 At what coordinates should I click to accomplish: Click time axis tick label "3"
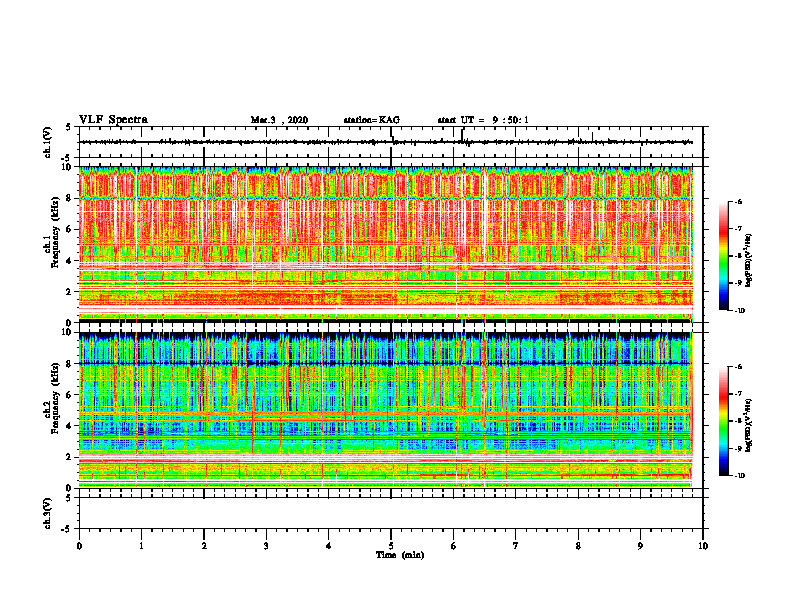266,546
